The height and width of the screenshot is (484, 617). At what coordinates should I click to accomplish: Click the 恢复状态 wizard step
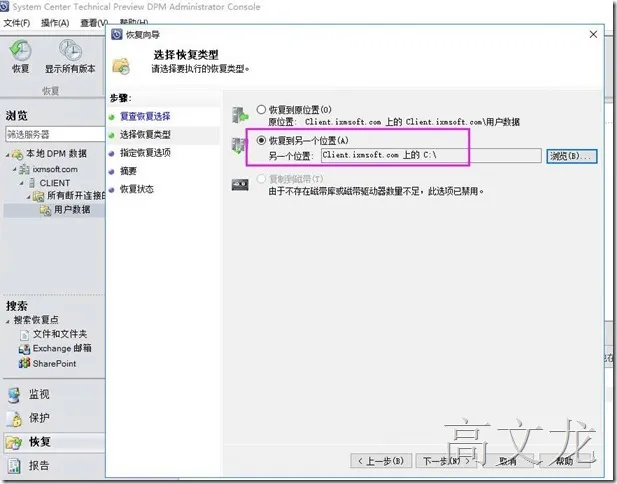(137, 189)
